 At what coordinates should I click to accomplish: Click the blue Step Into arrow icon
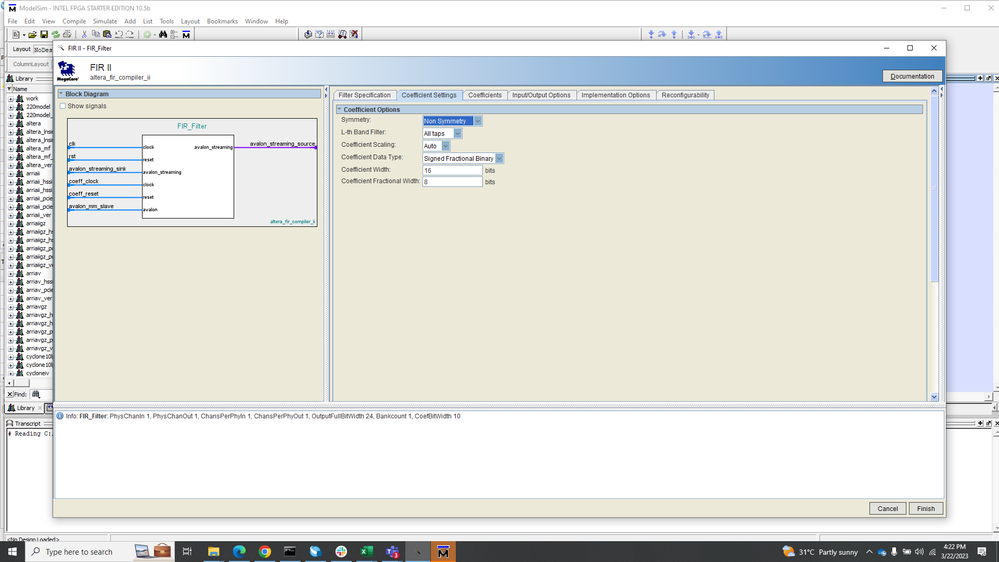(x=651, y=34)
